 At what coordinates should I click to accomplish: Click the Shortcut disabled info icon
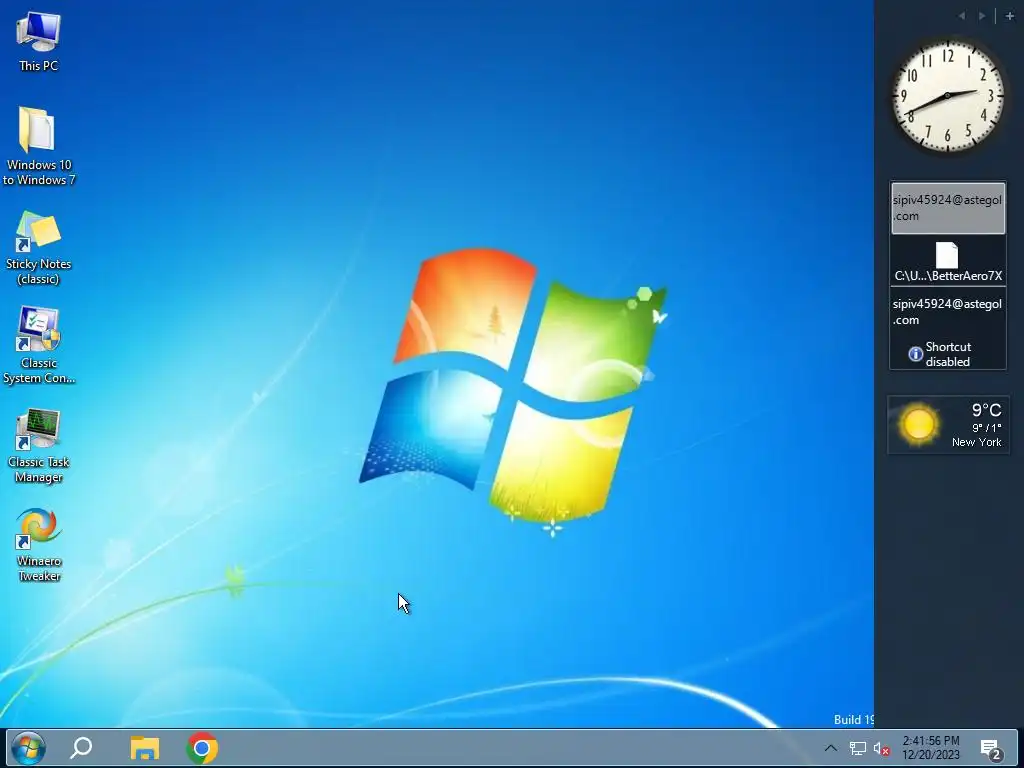(x=916, y=354)
